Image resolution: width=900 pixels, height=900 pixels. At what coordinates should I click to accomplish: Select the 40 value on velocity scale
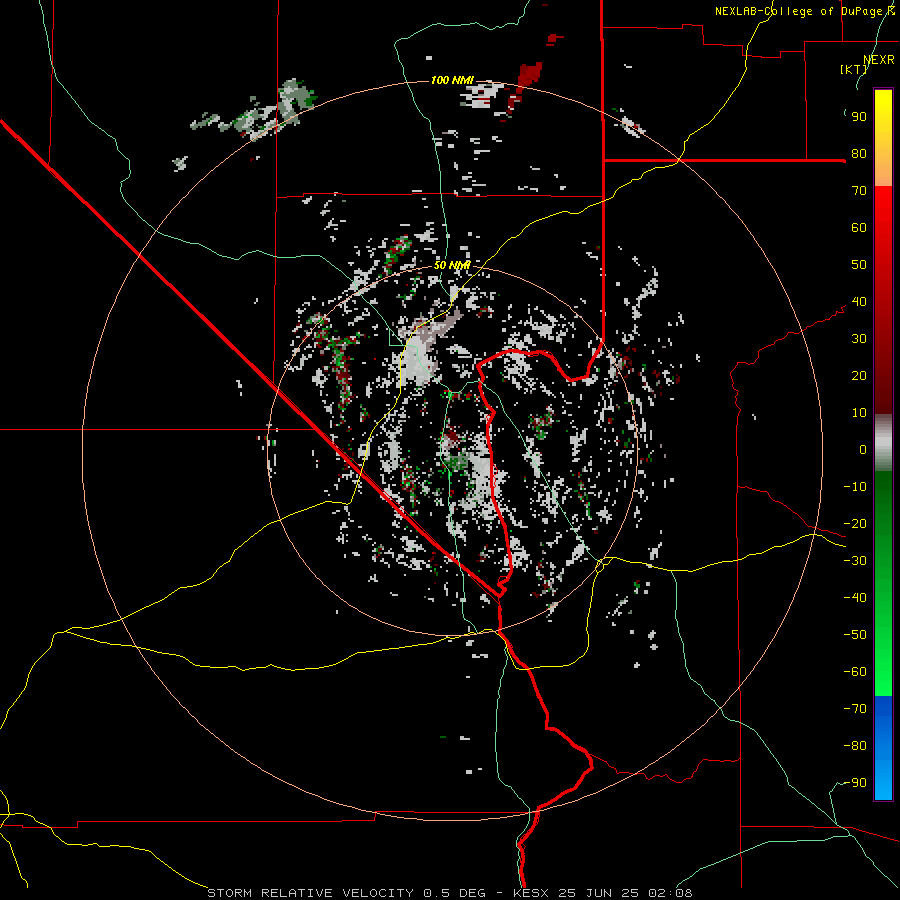(x=859, y=302)
